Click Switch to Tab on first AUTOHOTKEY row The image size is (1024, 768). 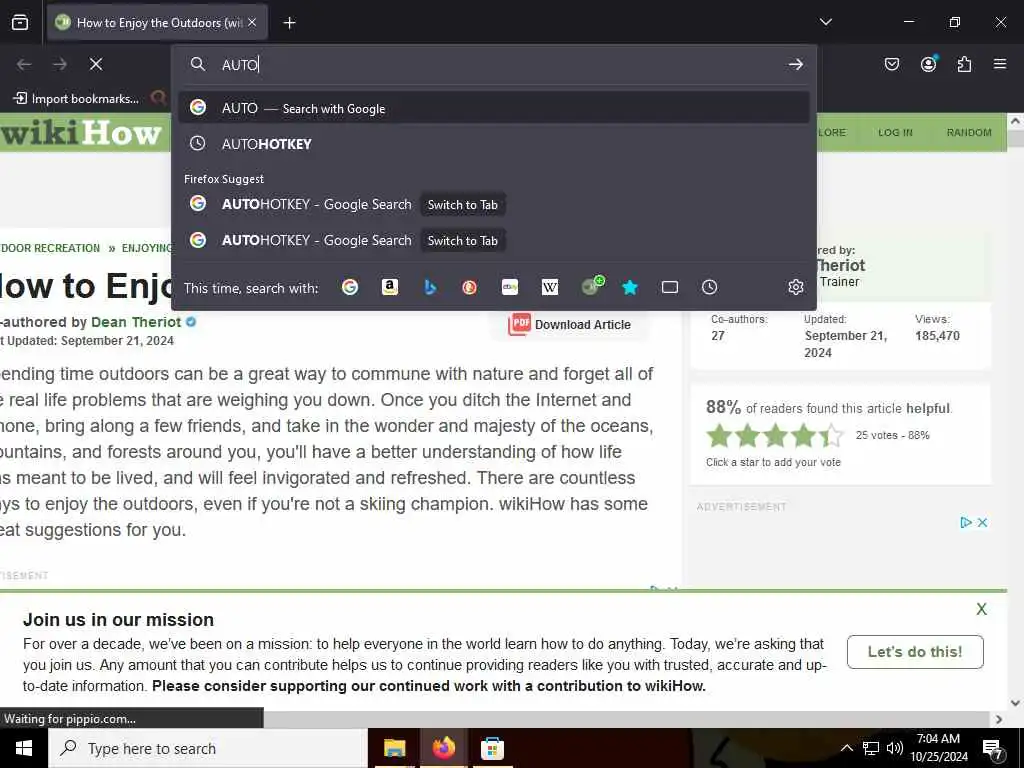tap(462, 205)
